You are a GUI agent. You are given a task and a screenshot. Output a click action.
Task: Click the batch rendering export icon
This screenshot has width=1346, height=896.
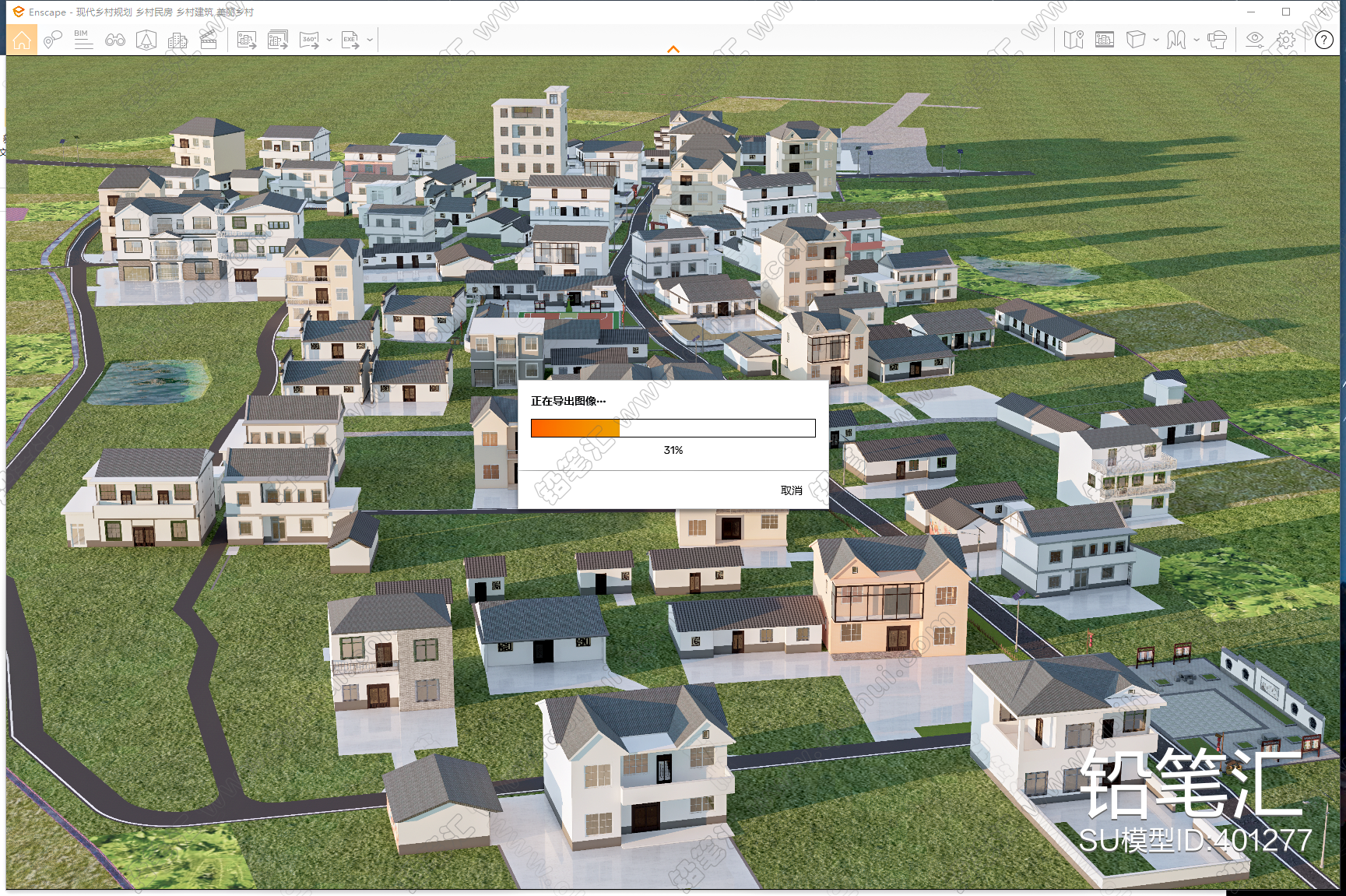click(278, 40)
